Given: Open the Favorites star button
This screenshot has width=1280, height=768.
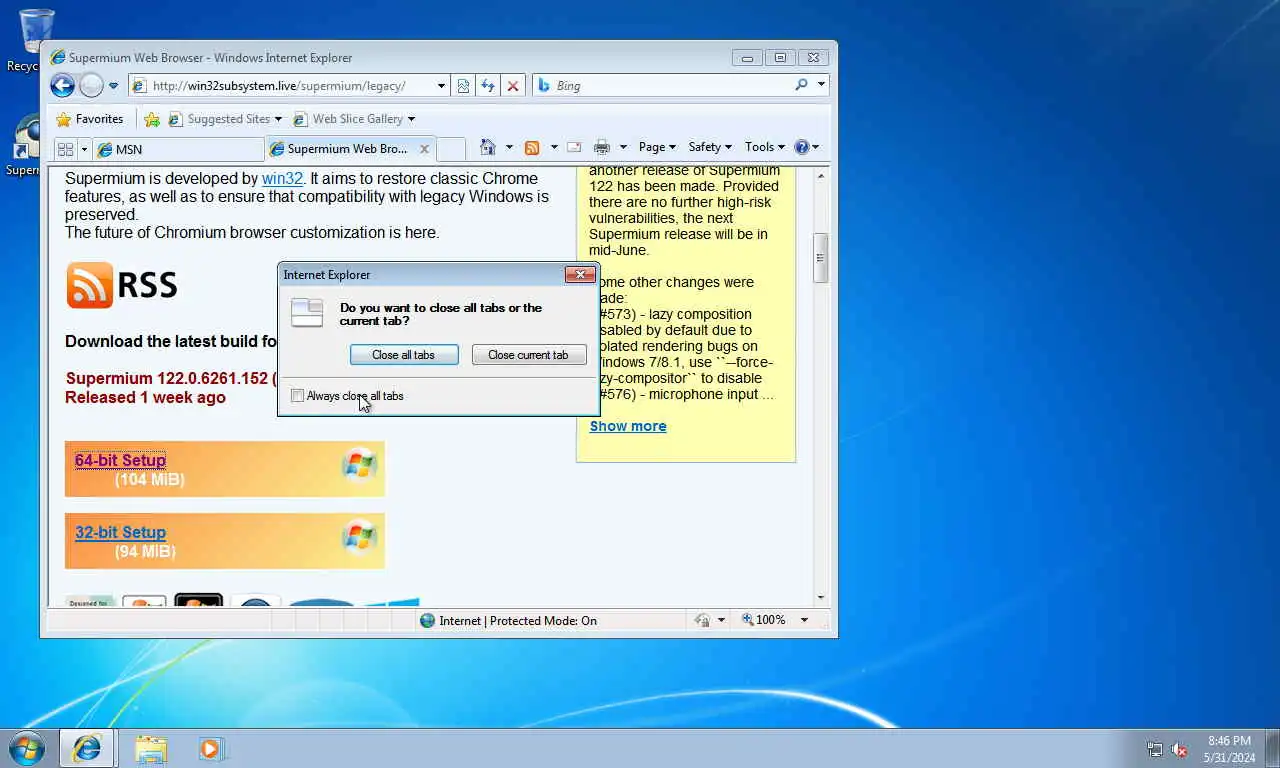Looking at the screenshot, I should pos(90,119).
